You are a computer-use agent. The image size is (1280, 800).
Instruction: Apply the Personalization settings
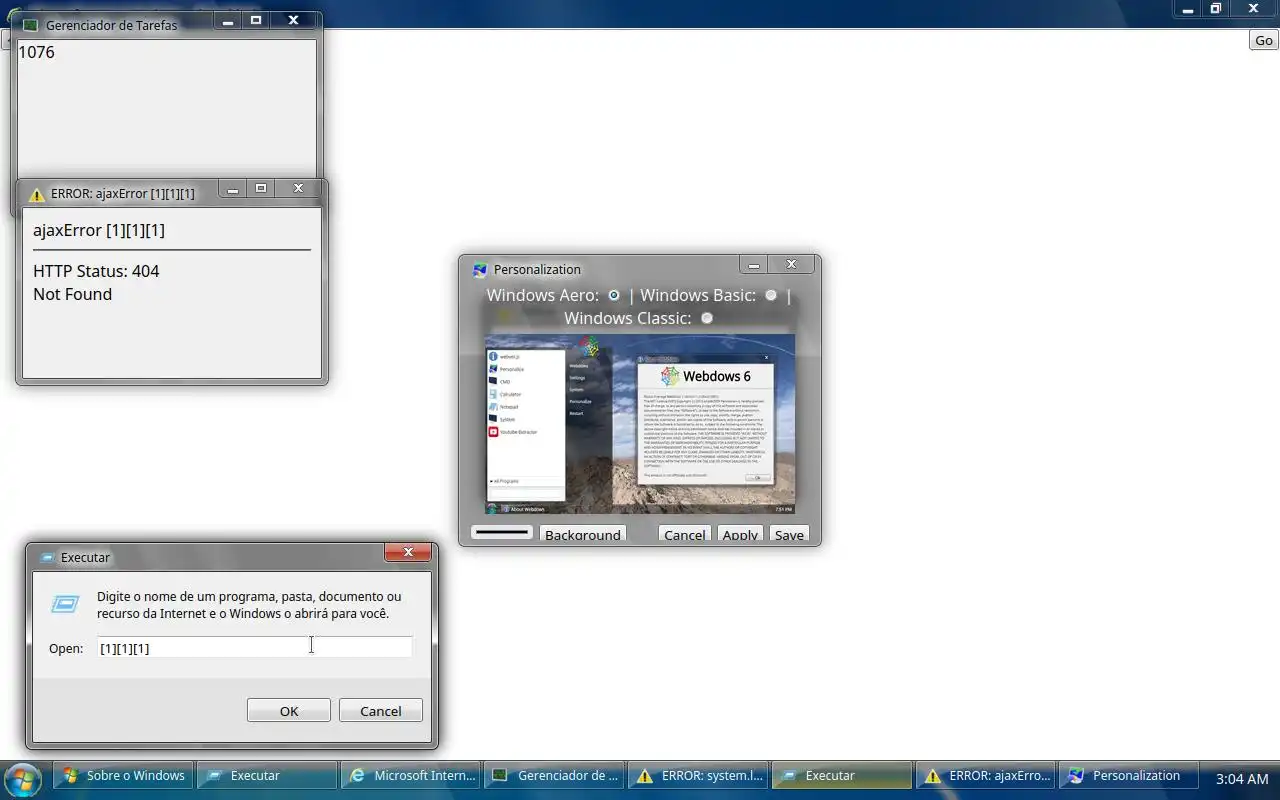pyautogui.click(x=740, y=534)
